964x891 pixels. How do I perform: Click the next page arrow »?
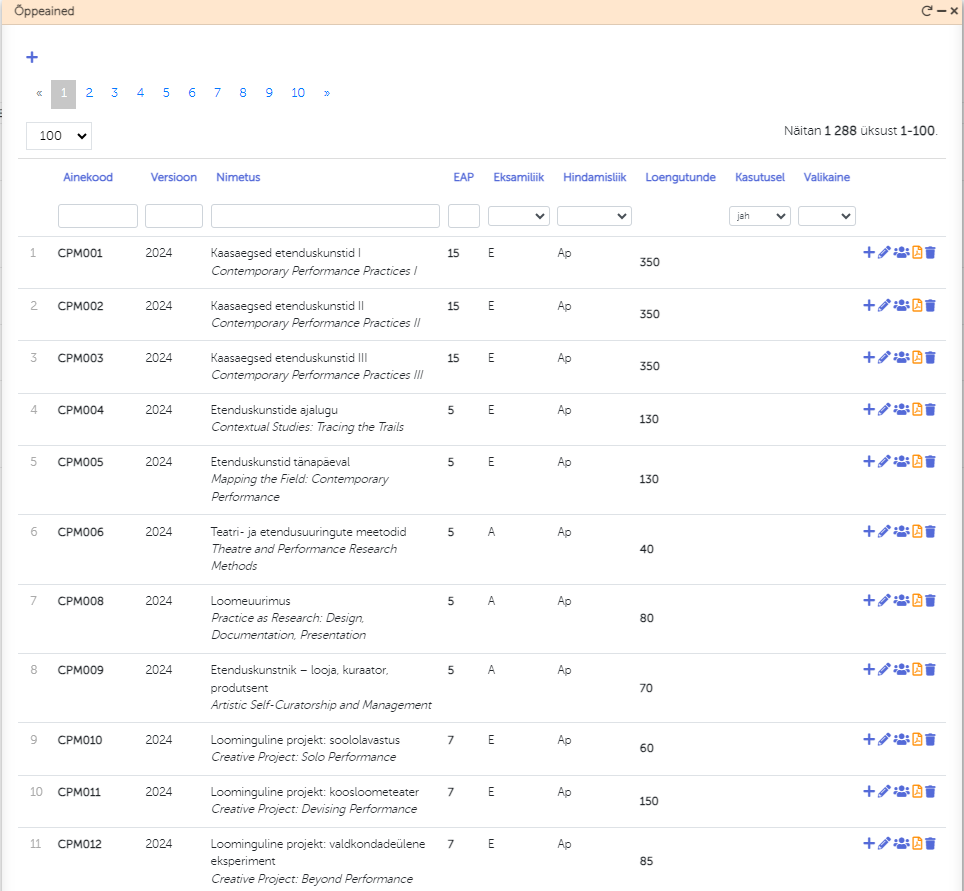327,93
